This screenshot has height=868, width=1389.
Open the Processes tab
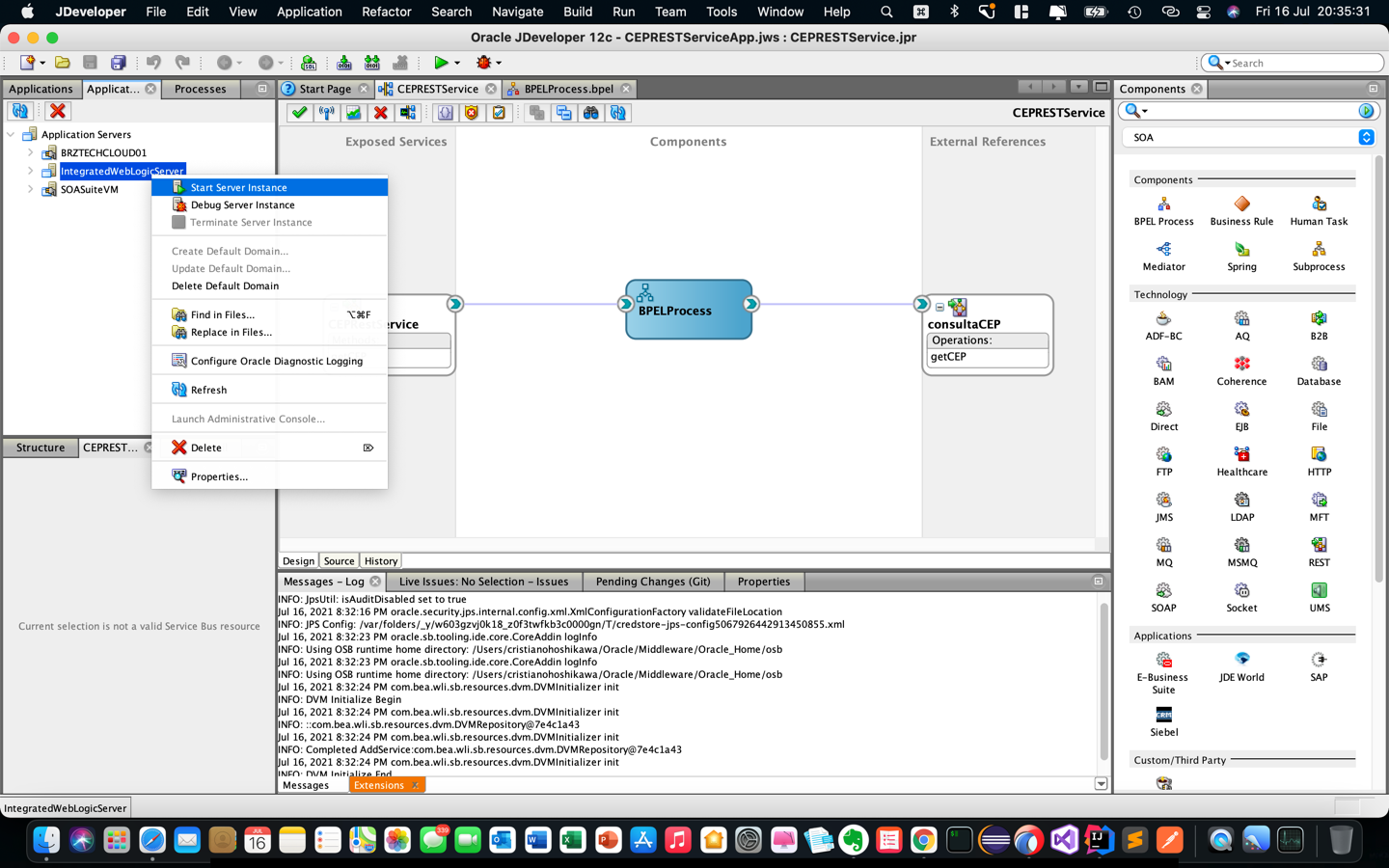(x=200, y=89)
